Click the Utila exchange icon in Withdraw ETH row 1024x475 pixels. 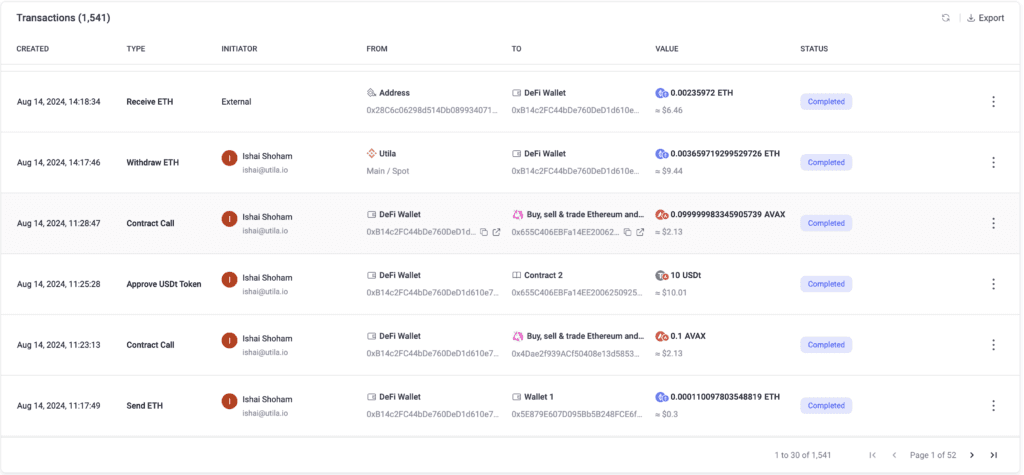click(372, 154)
